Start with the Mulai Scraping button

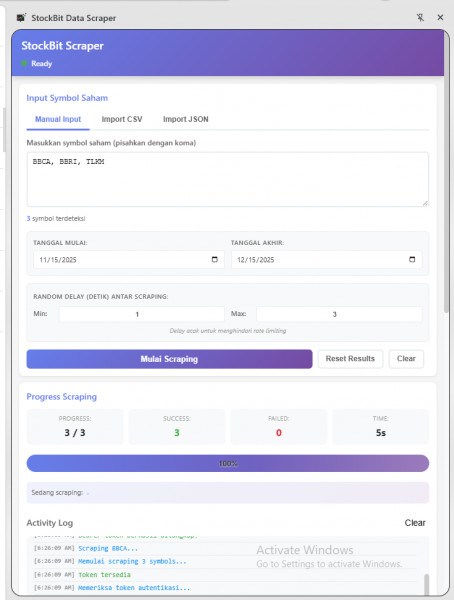pyautogui.click(x=169, y=359)
